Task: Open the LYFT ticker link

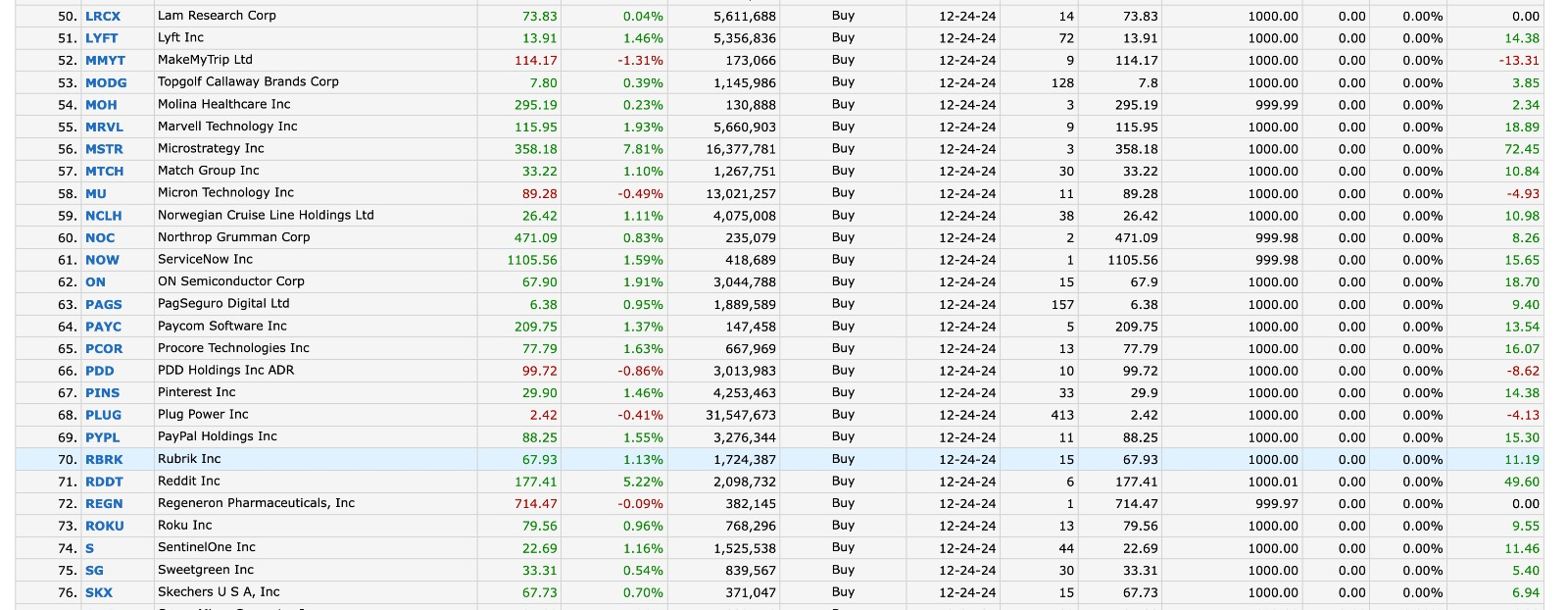Action: [101, 38]
